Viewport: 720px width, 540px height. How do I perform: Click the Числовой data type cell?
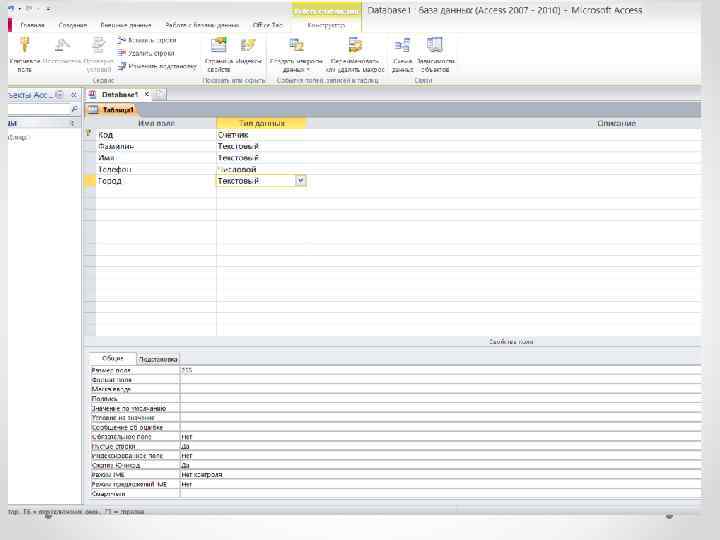(x=261, y=169)
